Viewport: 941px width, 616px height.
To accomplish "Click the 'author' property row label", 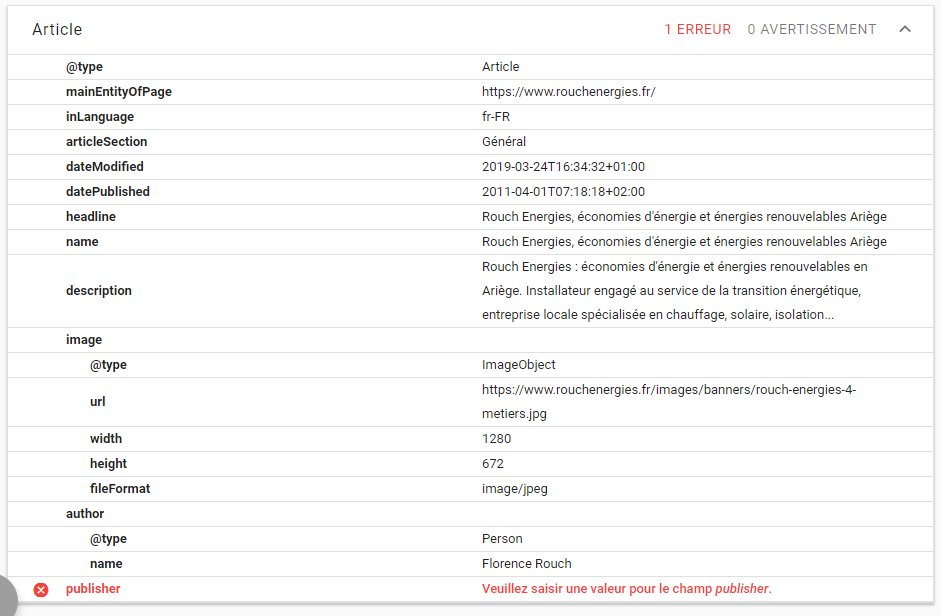I will pyautogui.click(x=85, y=514).
